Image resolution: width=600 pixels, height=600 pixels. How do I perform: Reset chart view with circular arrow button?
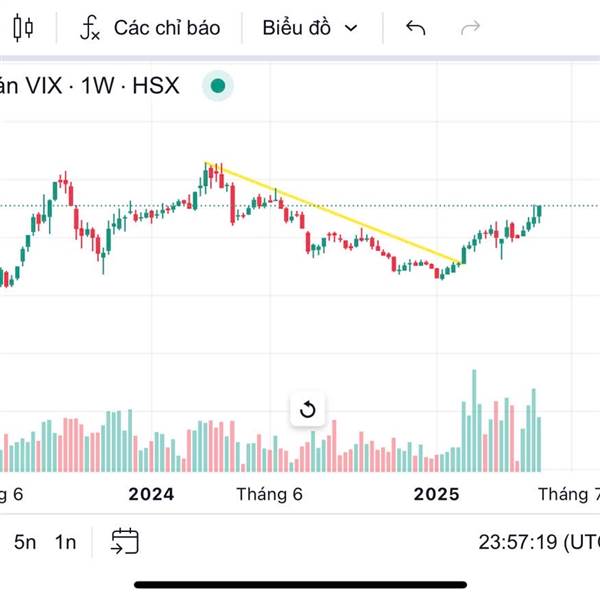[x=308, y=409]
